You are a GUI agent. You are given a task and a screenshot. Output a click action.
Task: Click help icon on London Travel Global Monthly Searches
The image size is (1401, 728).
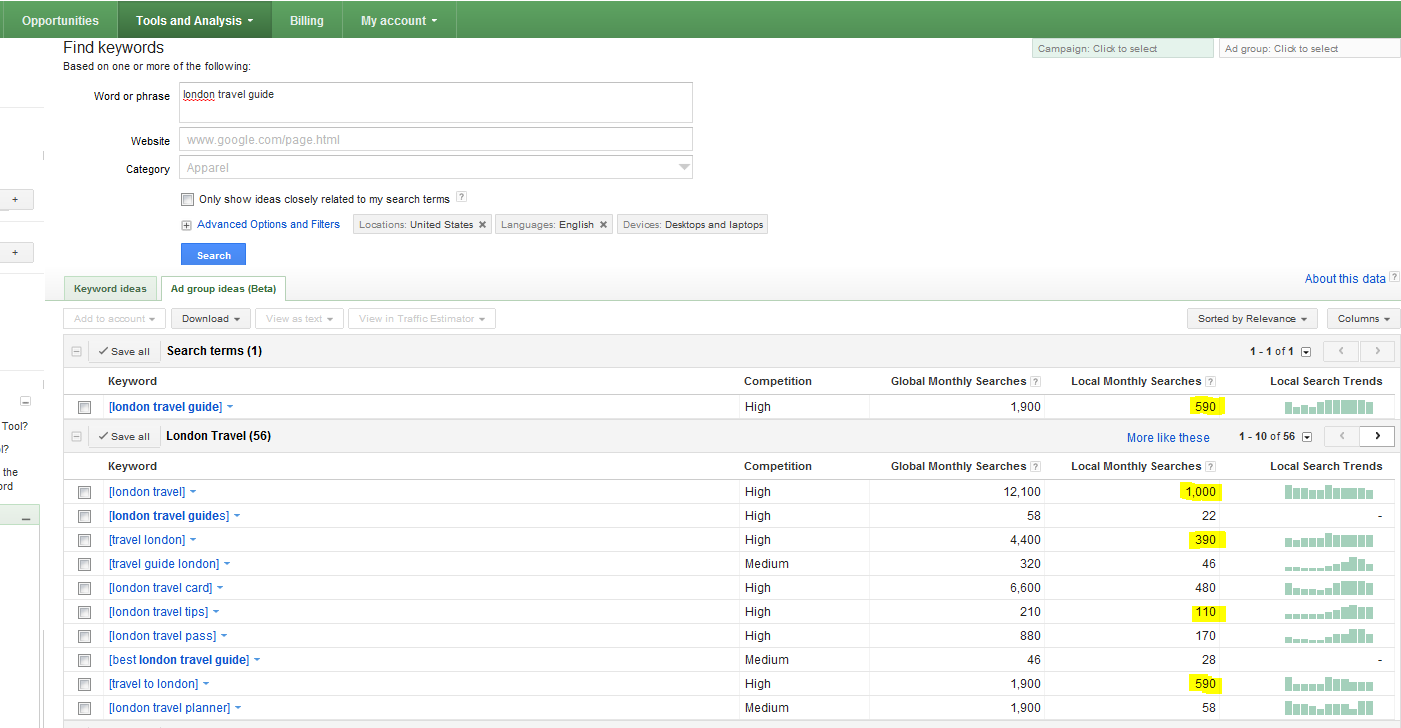click(1035, 466)
